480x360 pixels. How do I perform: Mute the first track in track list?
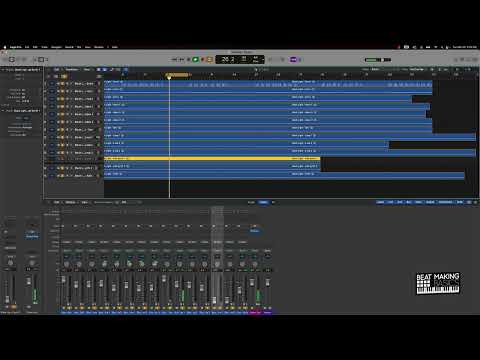[58, 83]
